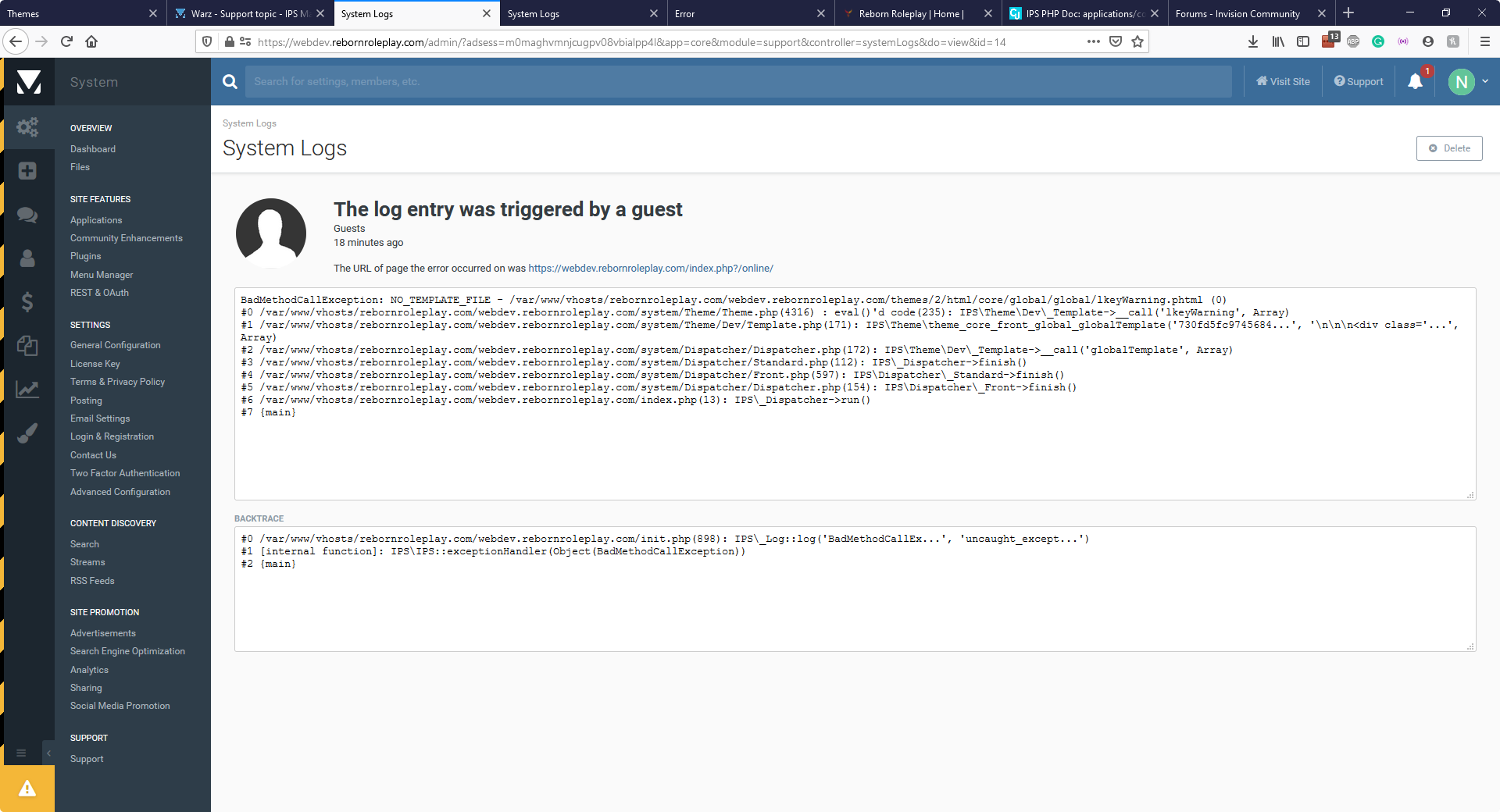Switch to Forums - Invision Community tab
The width and height of the screenshot is (1500, 812).
point(1252,13)
